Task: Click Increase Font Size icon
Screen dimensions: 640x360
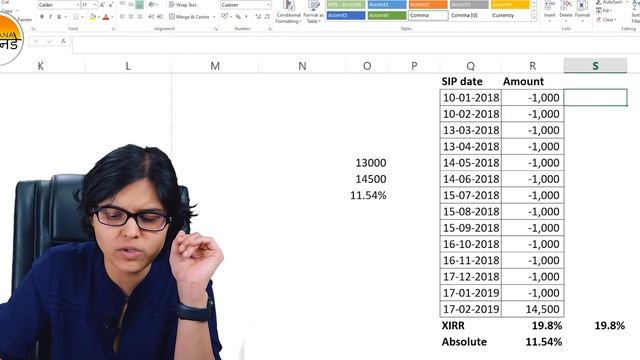Action: pyautogui.click(x=102, y=5)
